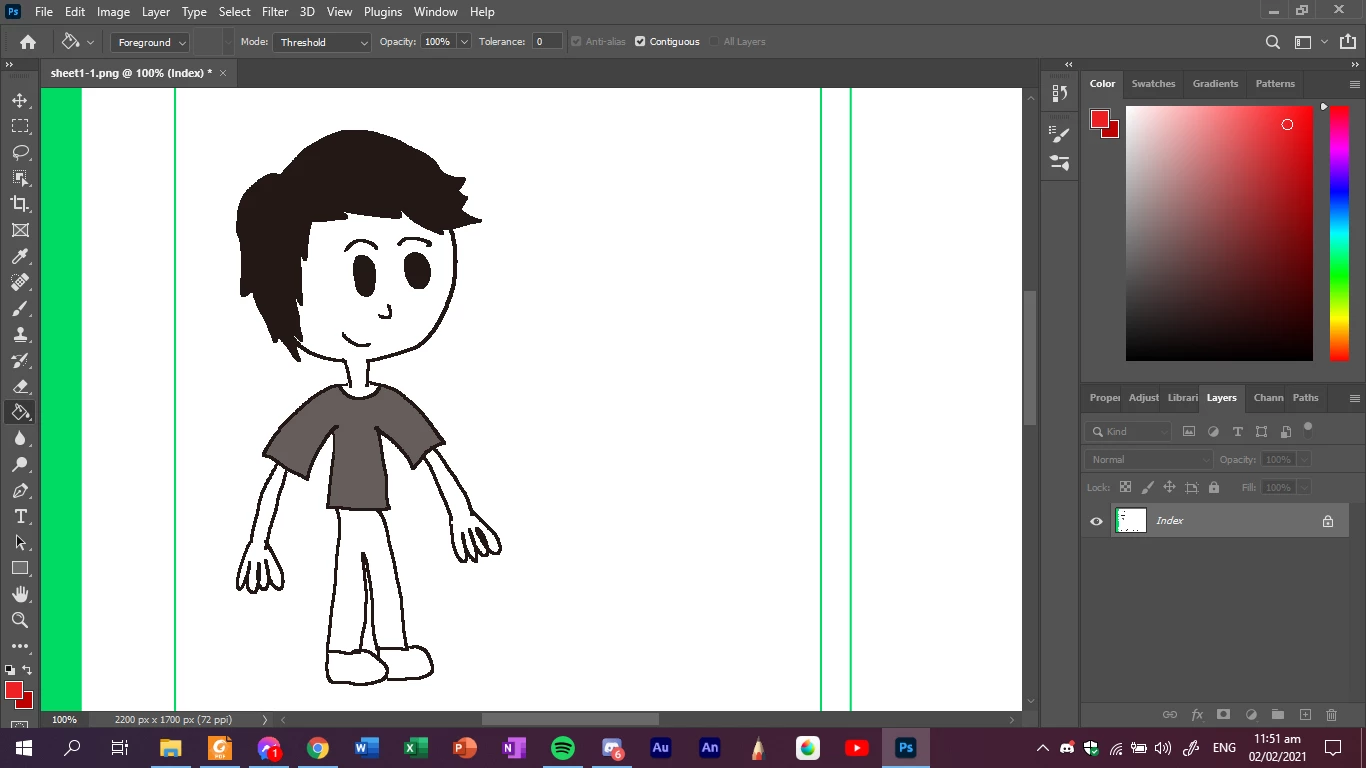This screenshot has height=768, width=1366.
Task: Select the Move tool
Action: pyautogui.click(x=20, y=100)
